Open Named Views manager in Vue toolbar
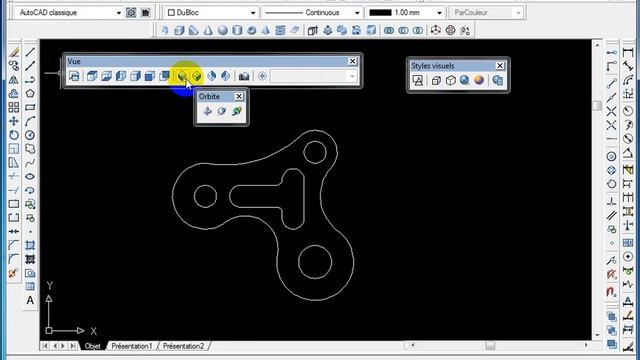This screenshot has width=640, height=360. (x=74, y=76)
